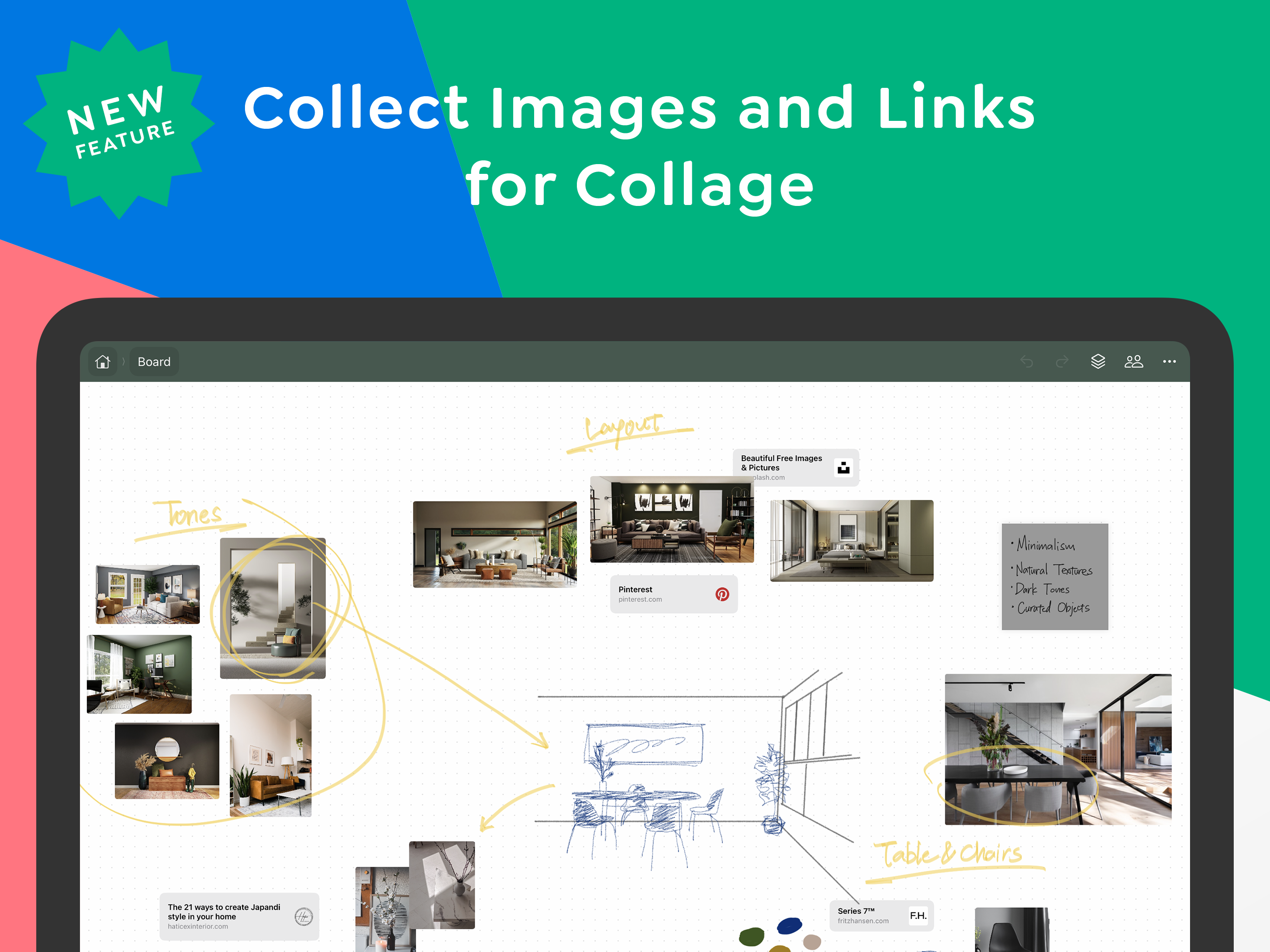
Task: Open the ellipsis more options menu
Action: 1170,361
